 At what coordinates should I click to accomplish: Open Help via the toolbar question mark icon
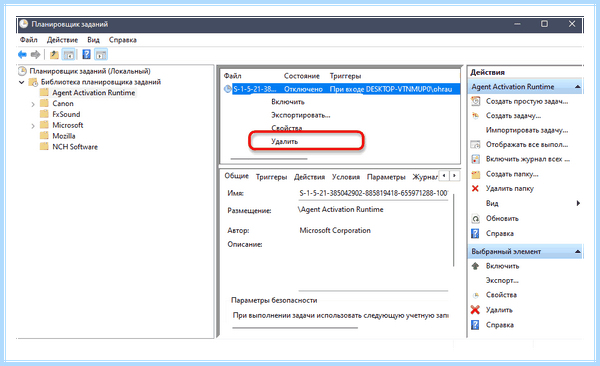(x=86, y=54)
